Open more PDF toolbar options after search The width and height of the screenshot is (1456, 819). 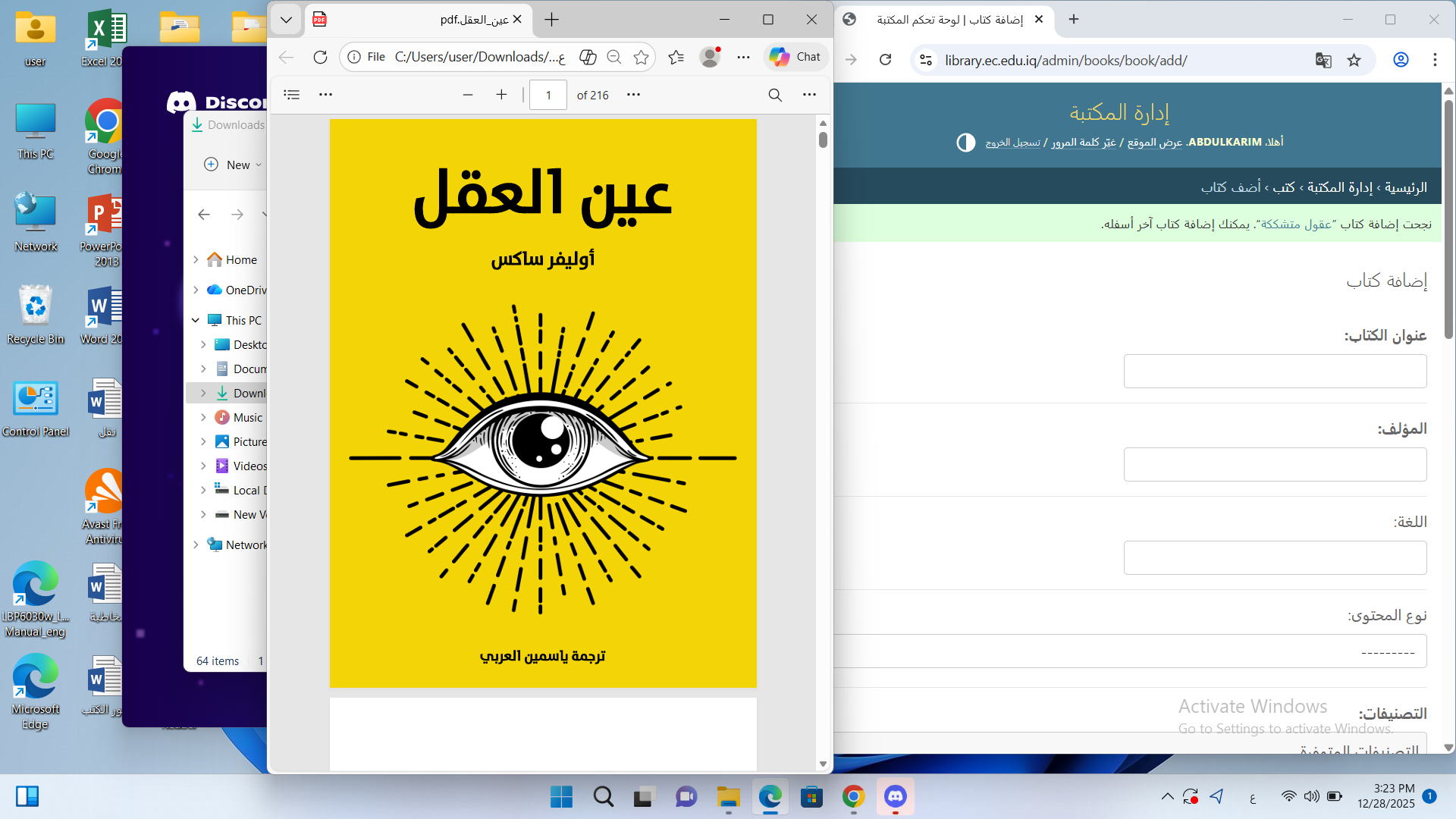[x=809, y=95]
